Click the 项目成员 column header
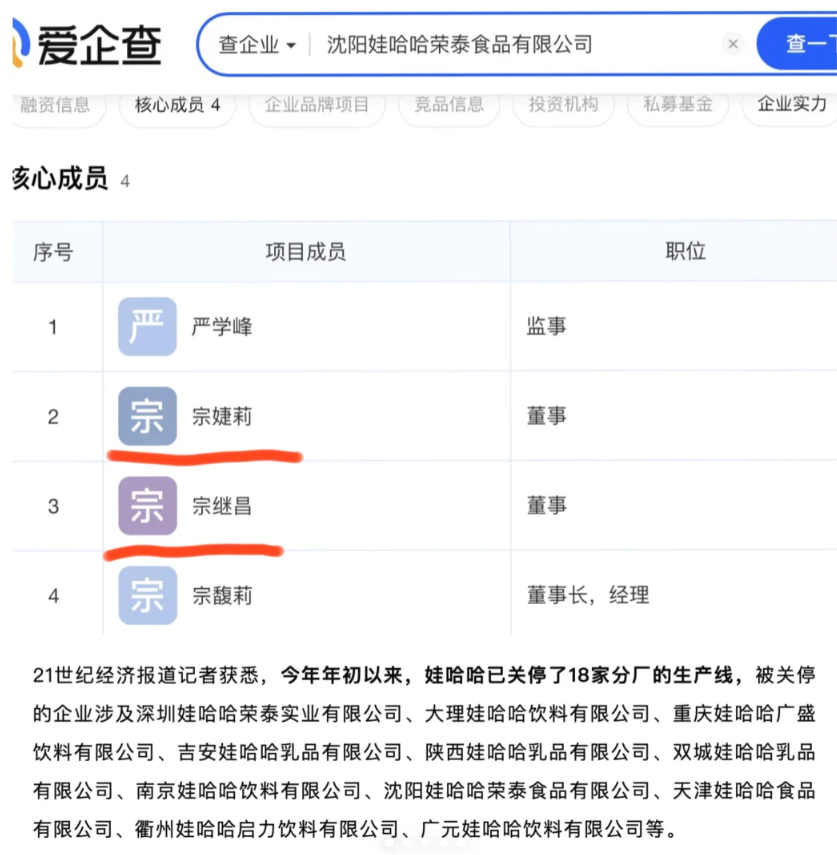This screenshot has width=837, height=855. click(306, 252)
